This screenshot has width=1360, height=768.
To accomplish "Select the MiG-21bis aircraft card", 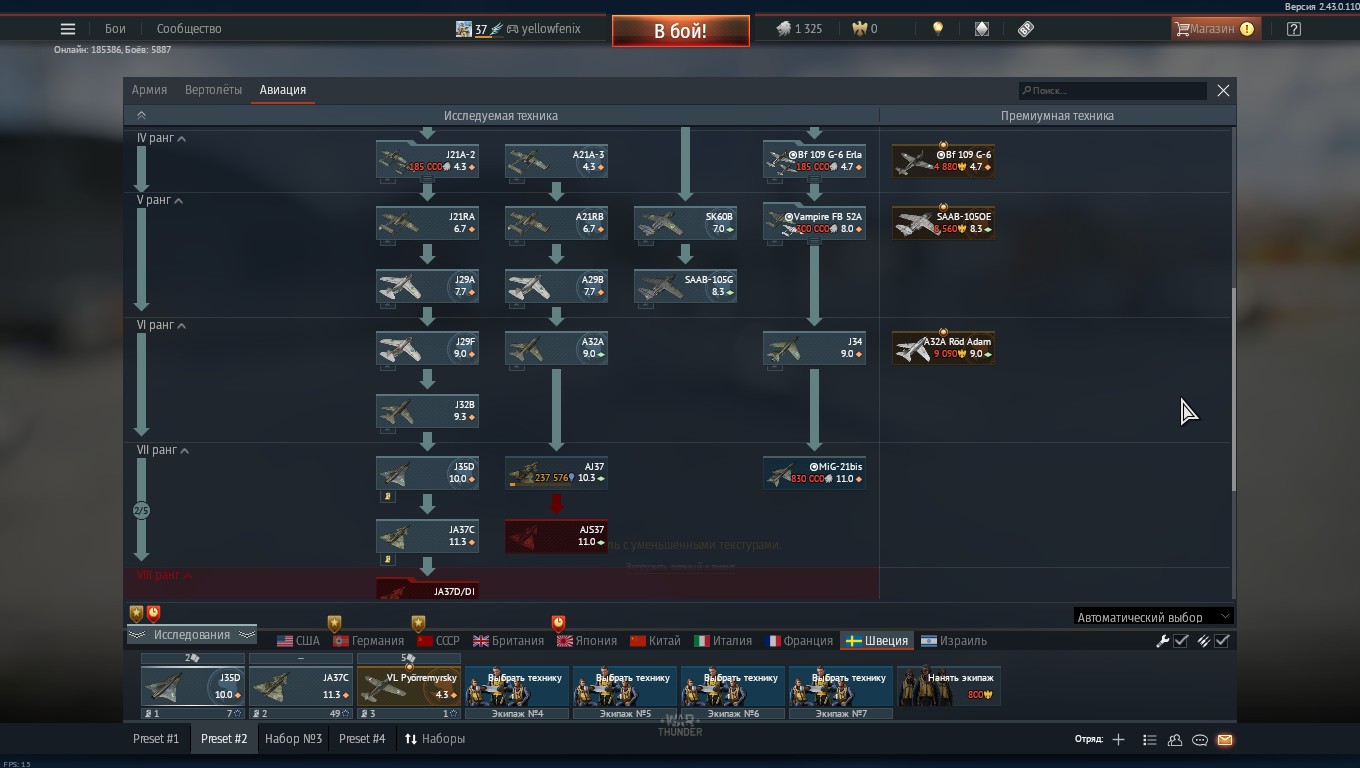I will pyautogui.click(x=814, y=472).
